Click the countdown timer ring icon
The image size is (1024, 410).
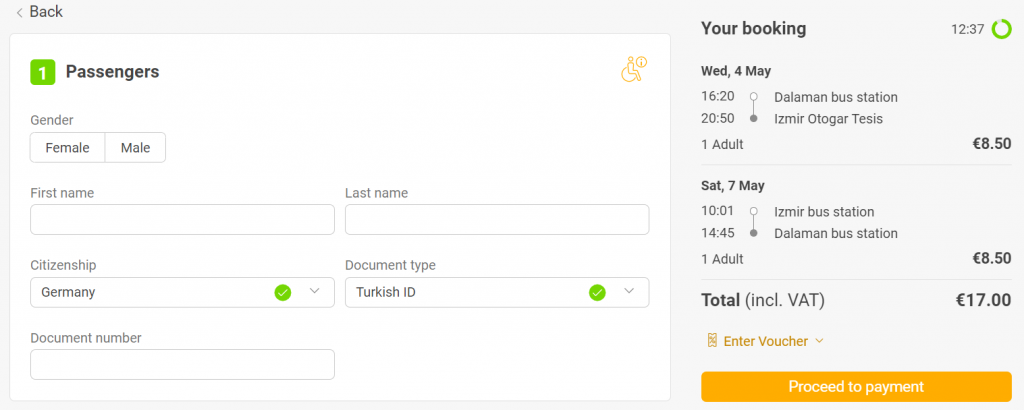click(x=1001, y=29)
